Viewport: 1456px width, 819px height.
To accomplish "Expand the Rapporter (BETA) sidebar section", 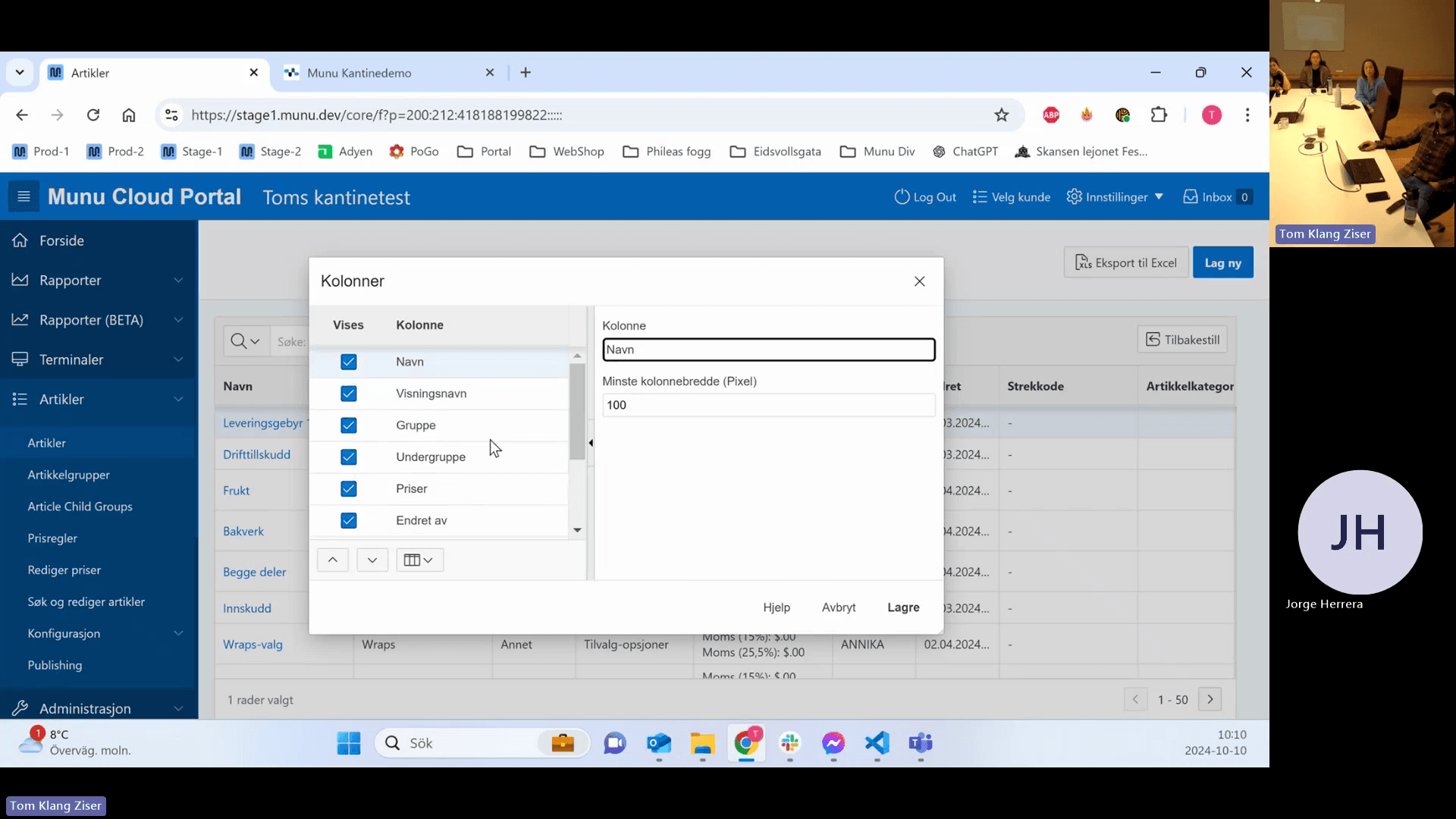I will click(99, 320).
